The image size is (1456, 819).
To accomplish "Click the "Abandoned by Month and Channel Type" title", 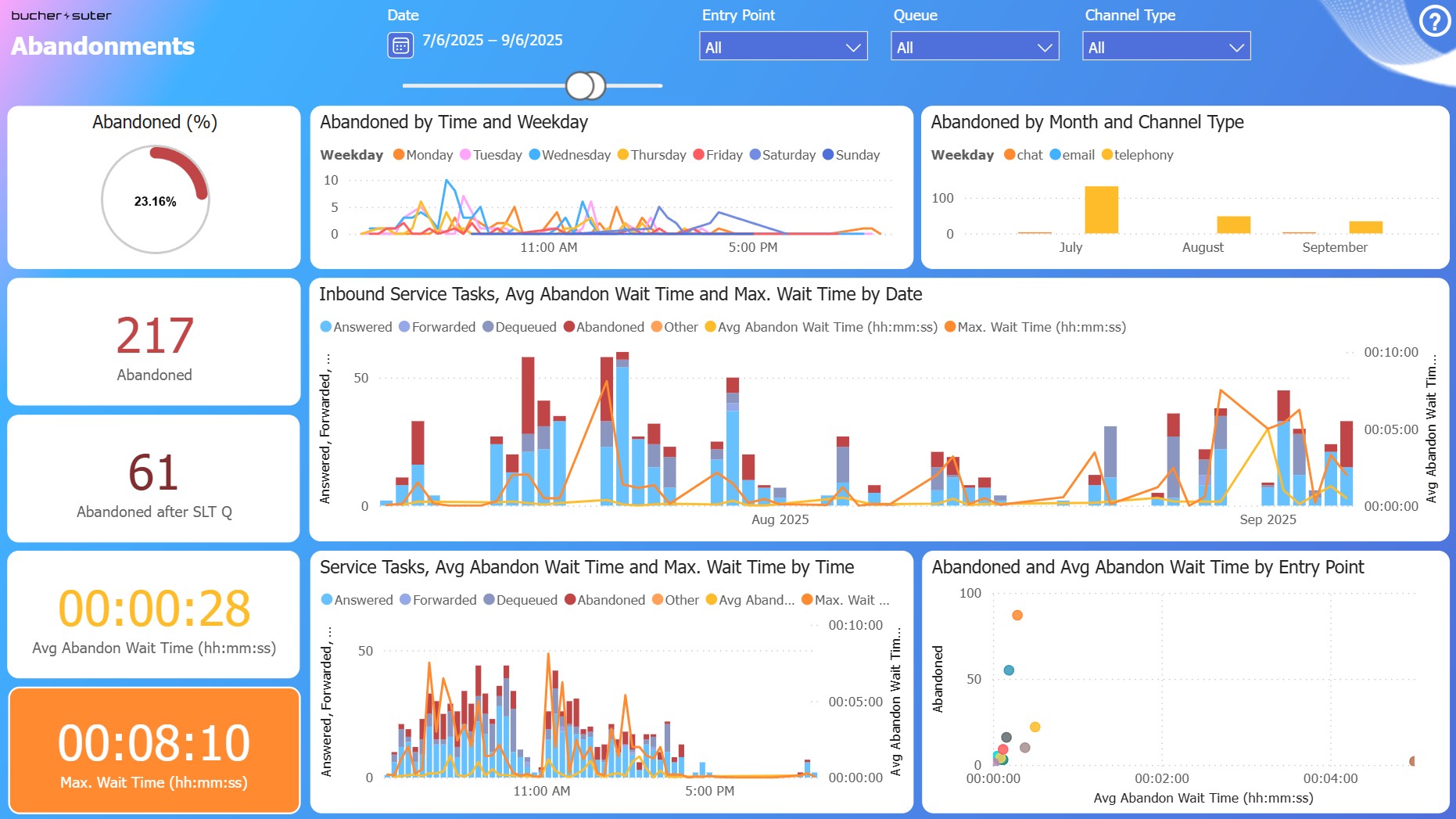I will pyautogui.click(x=1087, y=122).
